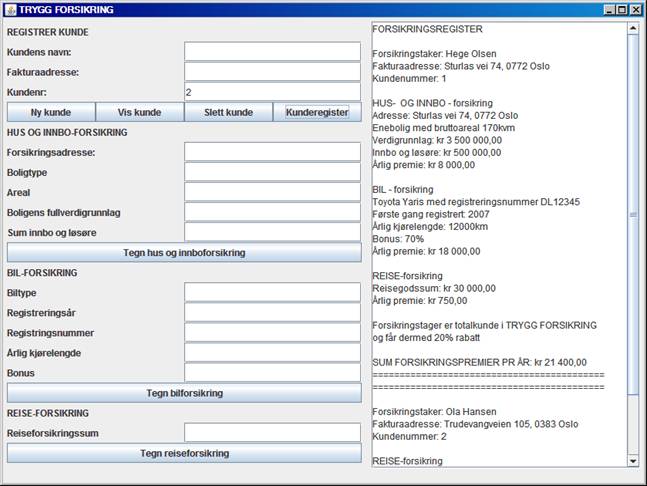Viewport: 647px width, 486px height.
Task: Click the Tegn reiseforsikring button
Action: click(184, 453)
